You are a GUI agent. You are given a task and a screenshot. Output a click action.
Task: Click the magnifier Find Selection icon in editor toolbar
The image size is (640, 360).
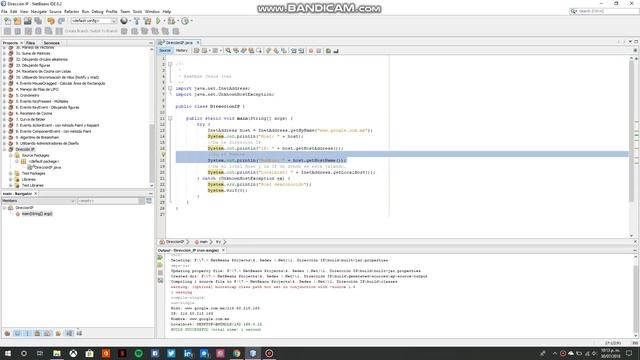[x=228, y=51]
